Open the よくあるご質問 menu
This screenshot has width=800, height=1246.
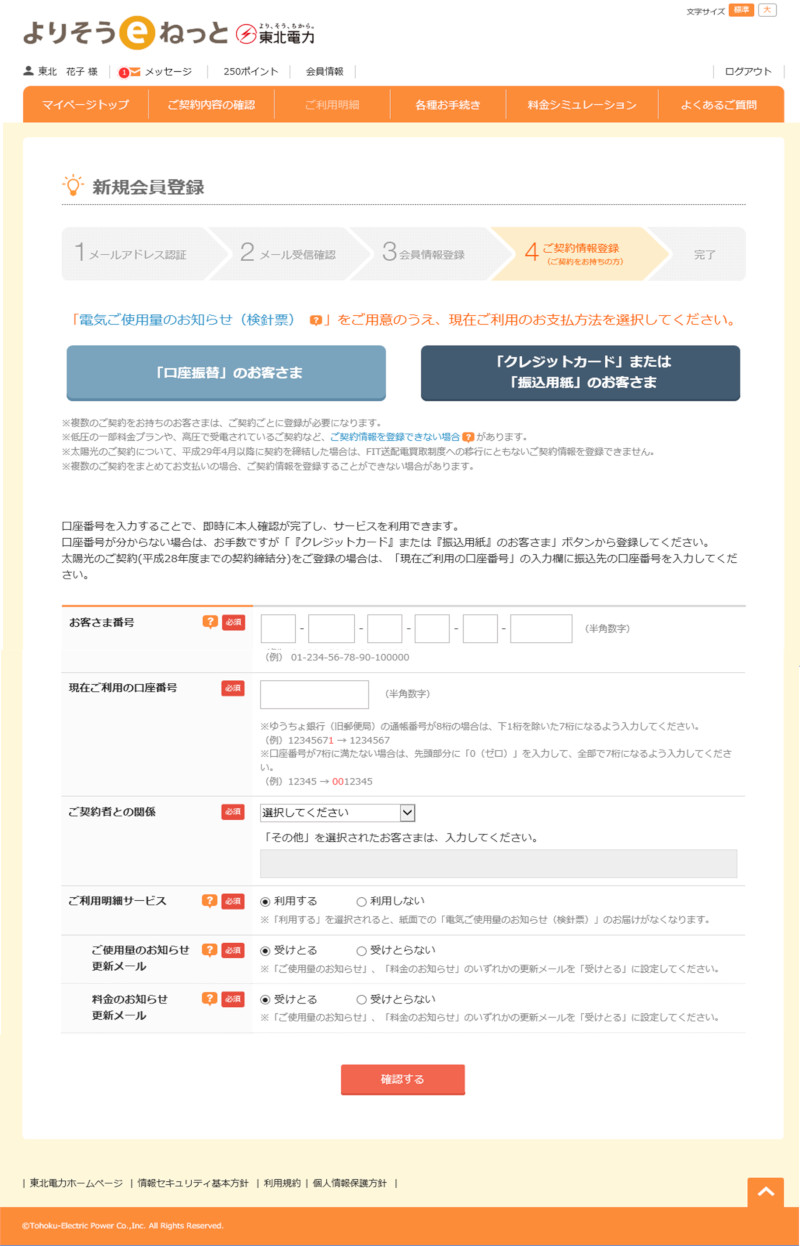point(719,104)
